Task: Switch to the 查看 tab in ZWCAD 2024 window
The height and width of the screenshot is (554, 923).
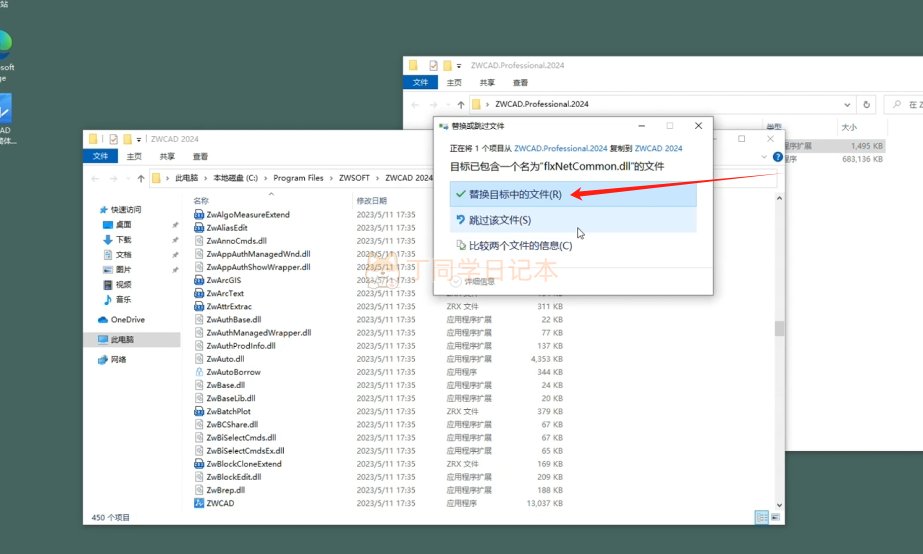Action: click(x=200, y=157)
